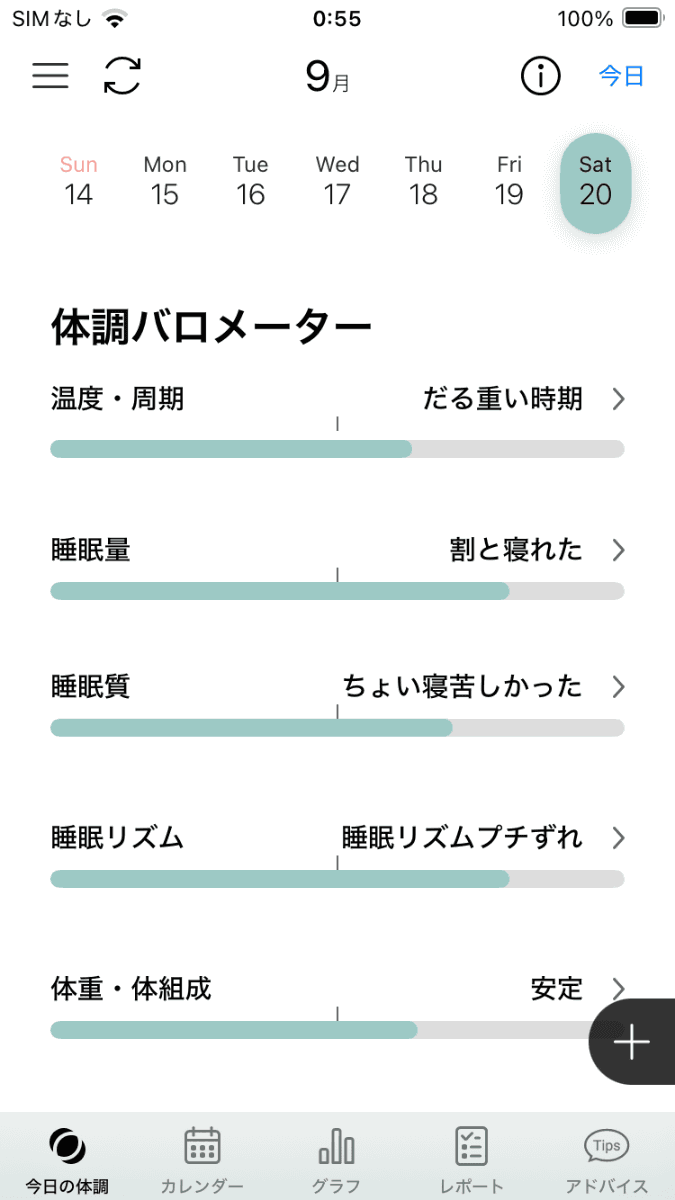Tap the 今日の体調 circular icon
Image resolution: width=675 pixels, height=1200 pixels.
pos(67,1146)
